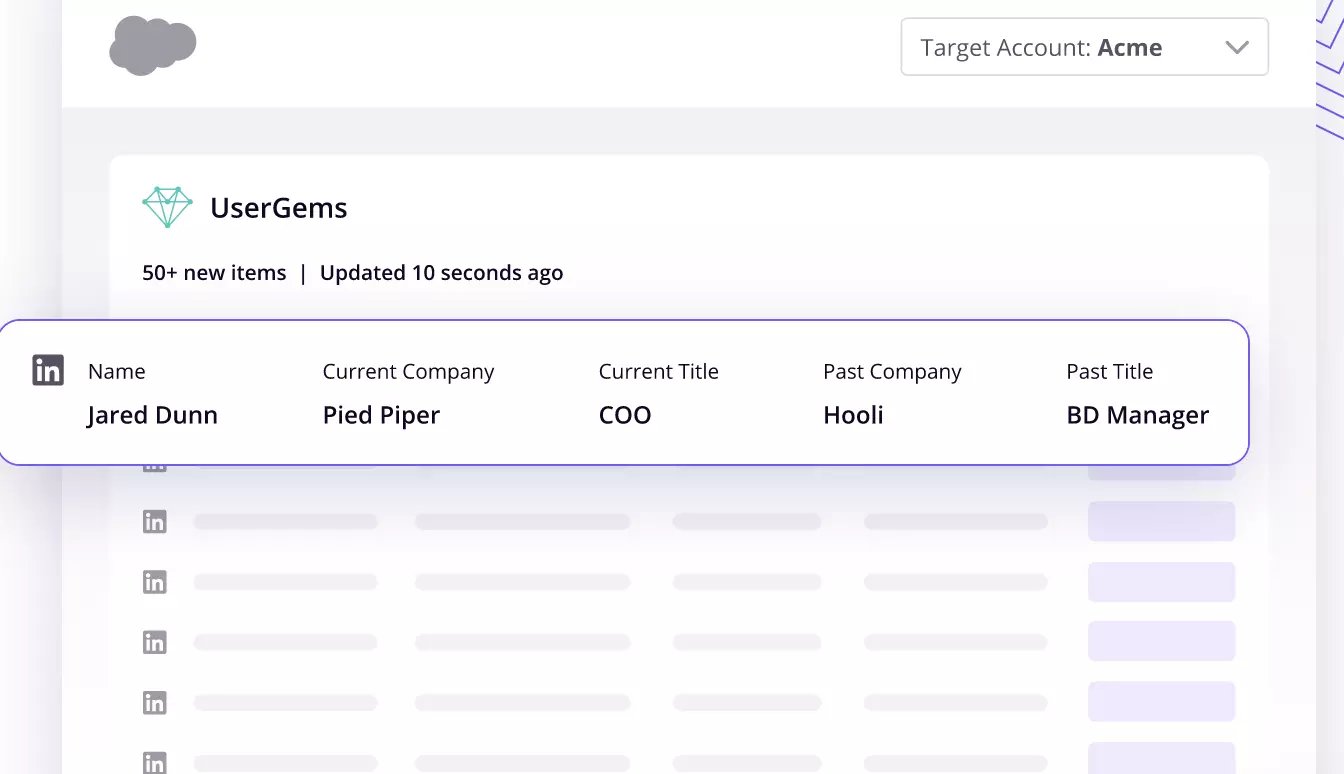Click the Salesforce cloud logo
1344x774 pixels.
[x=152, y=46]
